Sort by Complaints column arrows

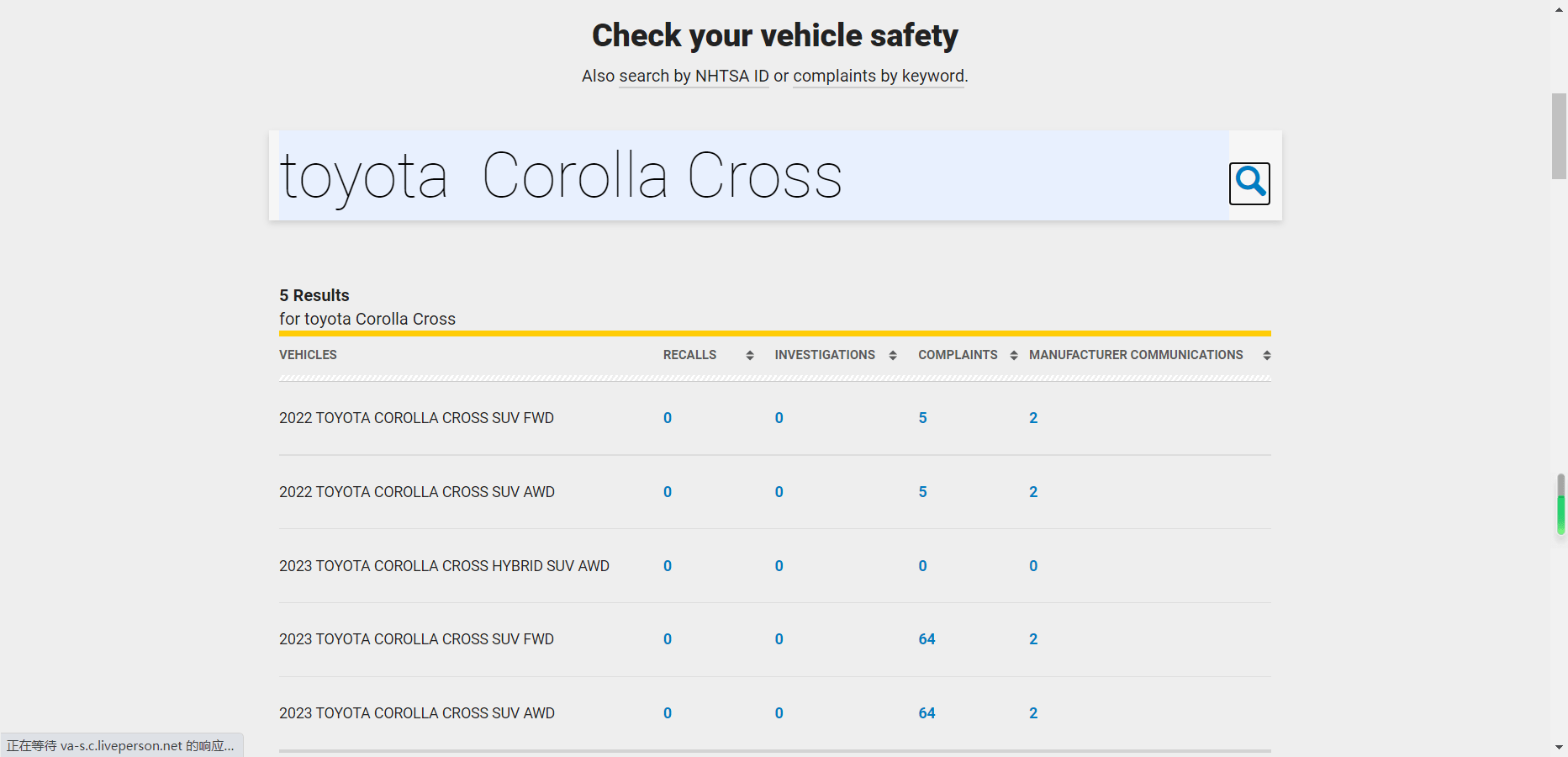tap(1014, 356)
